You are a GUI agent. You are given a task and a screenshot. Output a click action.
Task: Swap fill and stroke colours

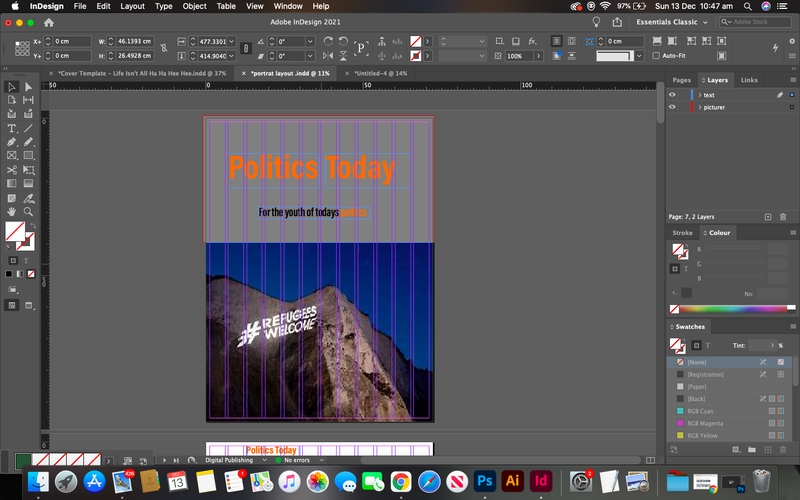(x=33, y=225)
